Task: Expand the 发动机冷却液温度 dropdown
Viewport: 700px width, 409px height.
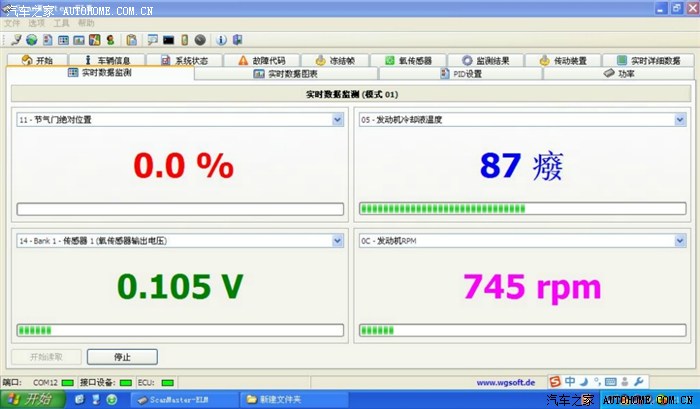Action: (679, 120)
